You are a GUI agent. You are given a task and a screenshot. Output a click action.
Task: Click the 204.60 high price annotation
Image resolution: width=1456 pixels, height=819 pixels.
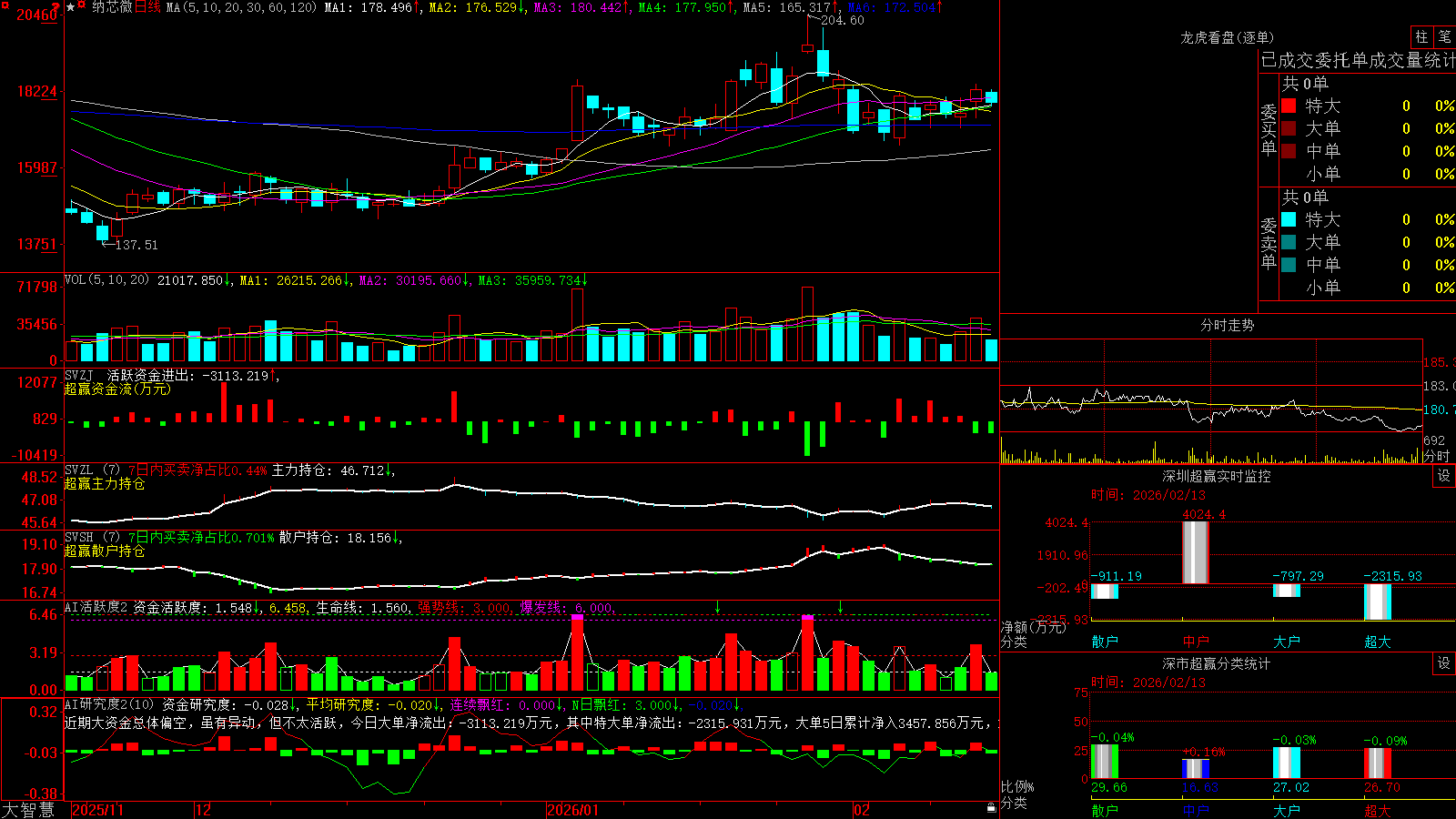click(843, 20)
